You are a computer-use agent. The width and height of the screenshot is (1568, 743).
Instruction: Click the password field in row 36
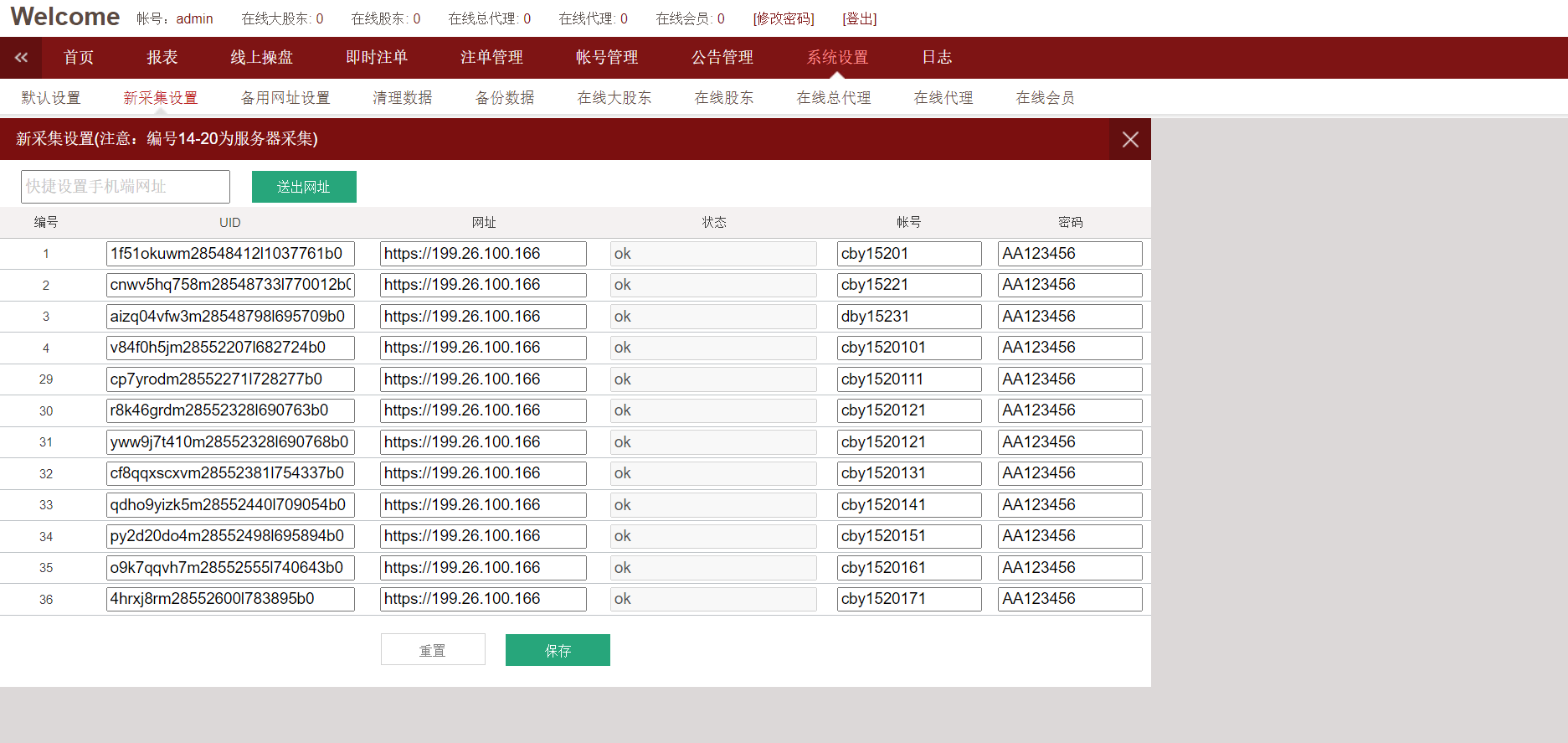[1069, 599]
